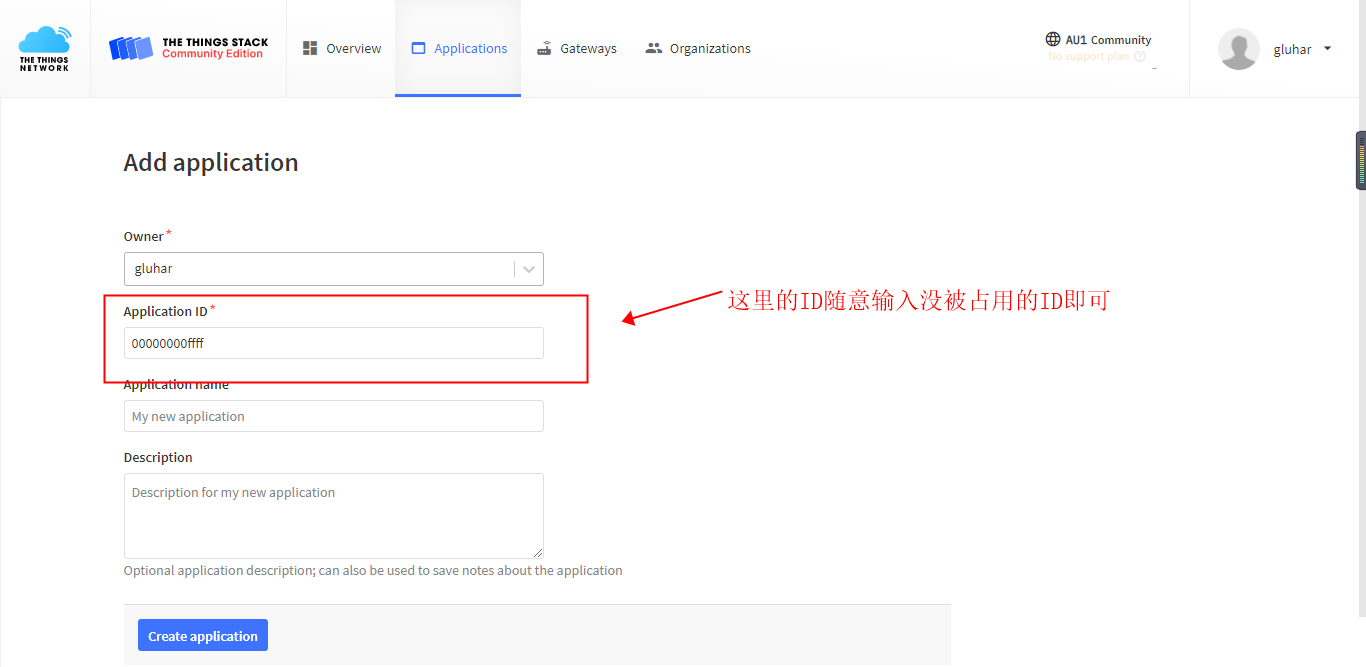Focus the Application ID input field
Image resolution: width=1366 pixels, height=667 pixels.
pos(333,343)
